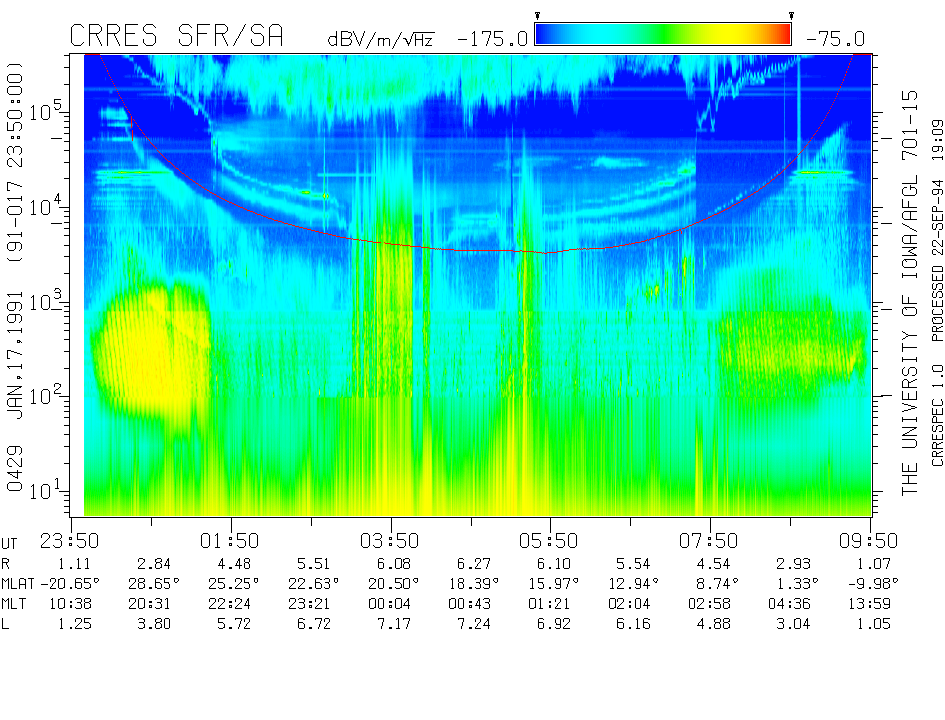This screenshot has height=720, width=945.
Task: Click the R row label
Action: point(5,564)
